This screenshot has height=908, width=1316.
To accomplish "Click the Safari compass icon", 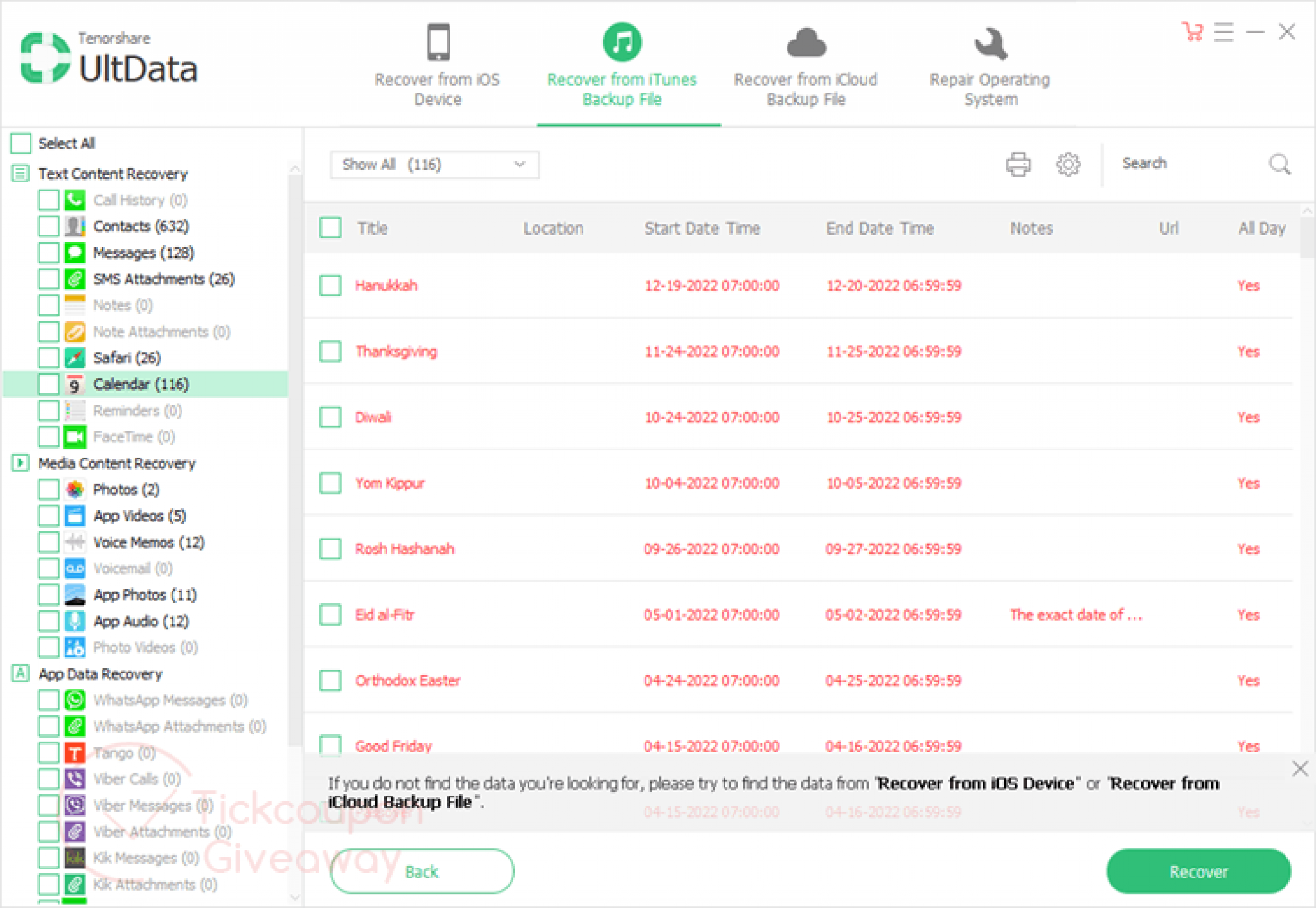I will (75, 357).
